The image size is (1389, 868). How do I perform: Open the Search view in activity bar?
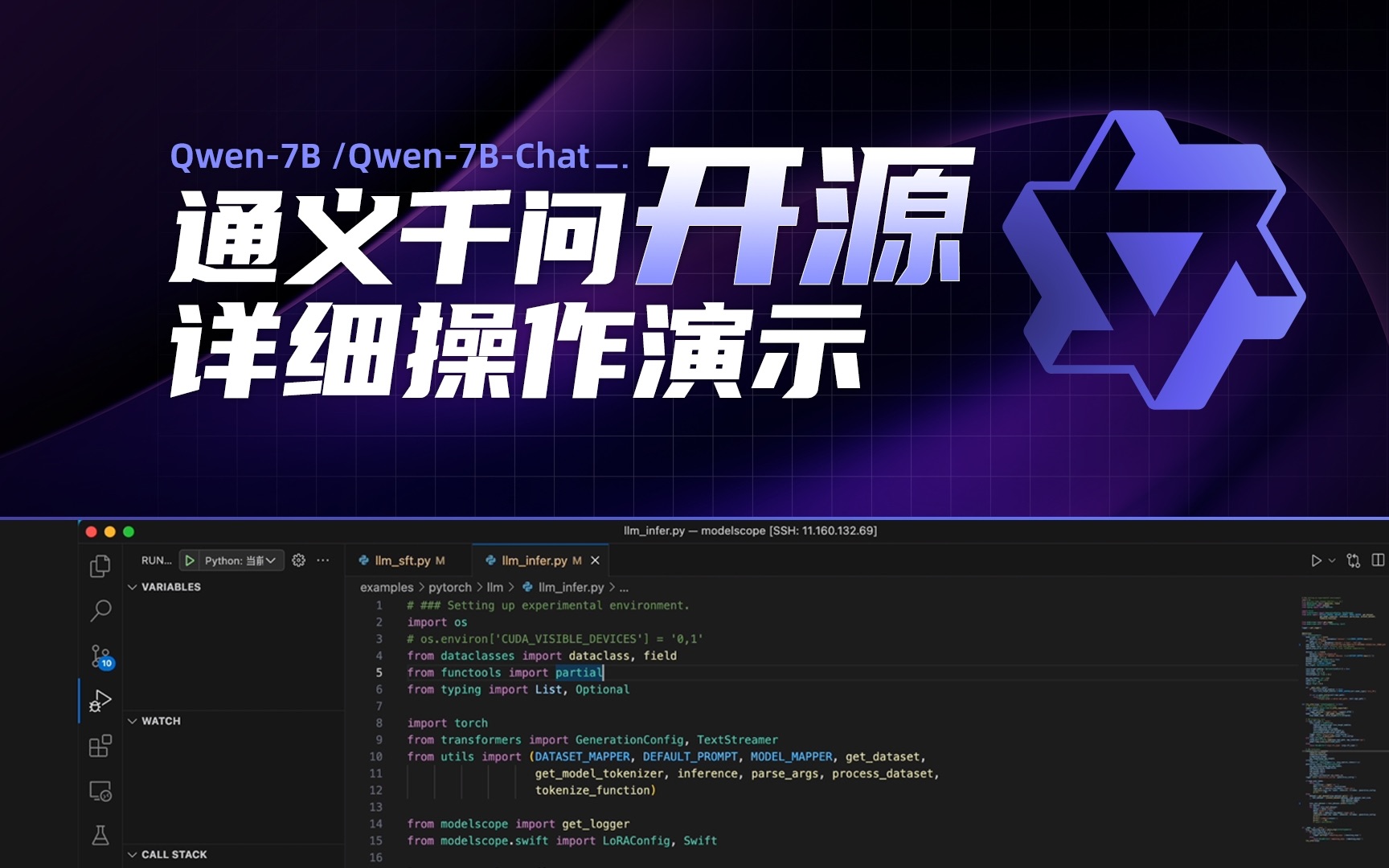click(100, 611)
